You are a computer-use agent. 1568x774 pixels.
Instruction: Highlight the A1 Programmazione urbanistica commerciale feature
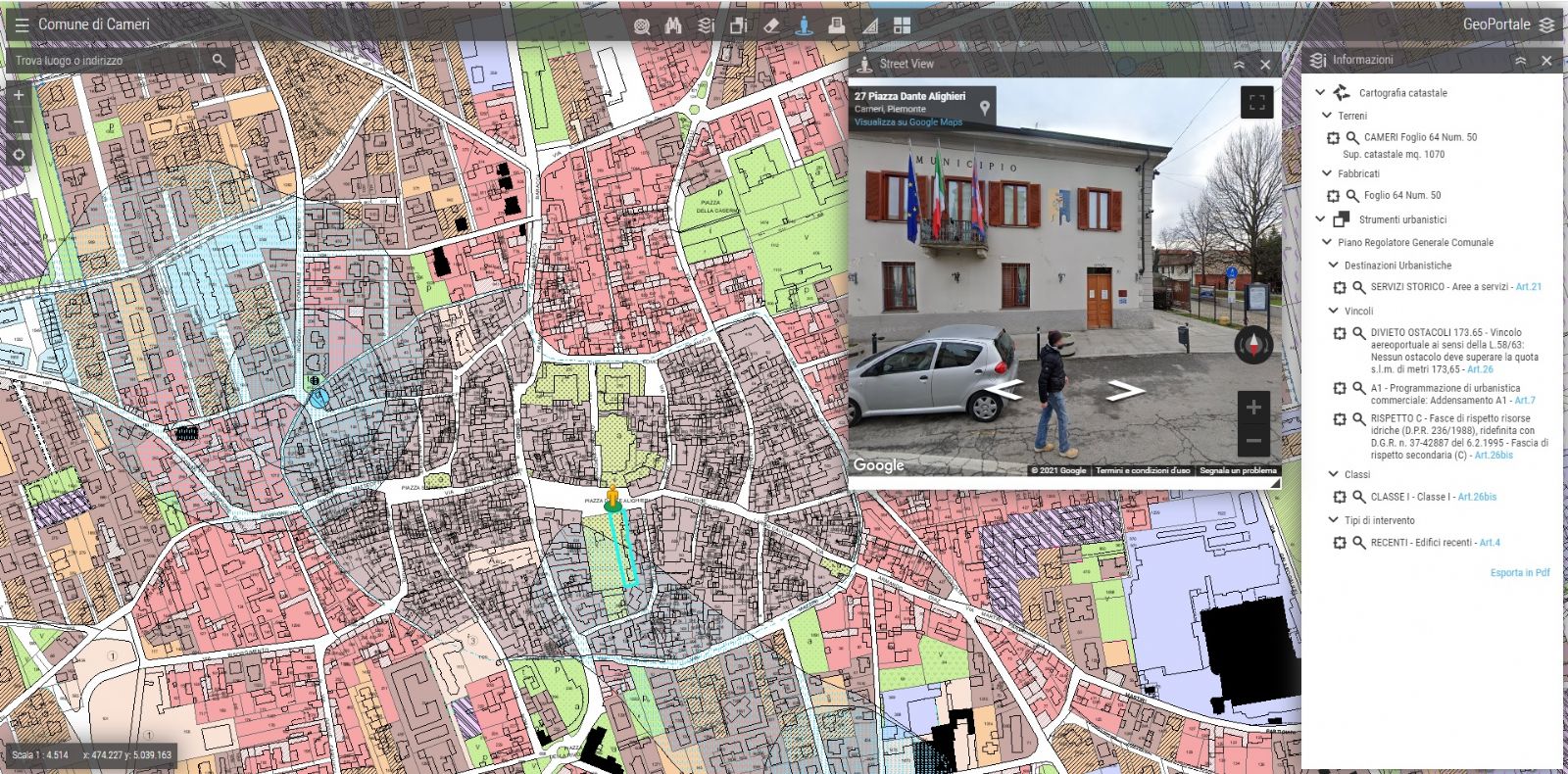click(1340, 389)
